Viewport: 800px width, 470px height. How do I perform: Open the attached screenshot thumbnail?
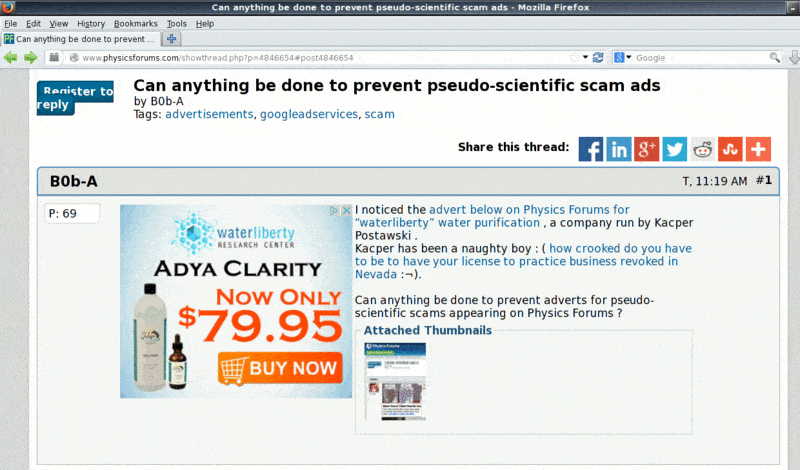(395, 381)
